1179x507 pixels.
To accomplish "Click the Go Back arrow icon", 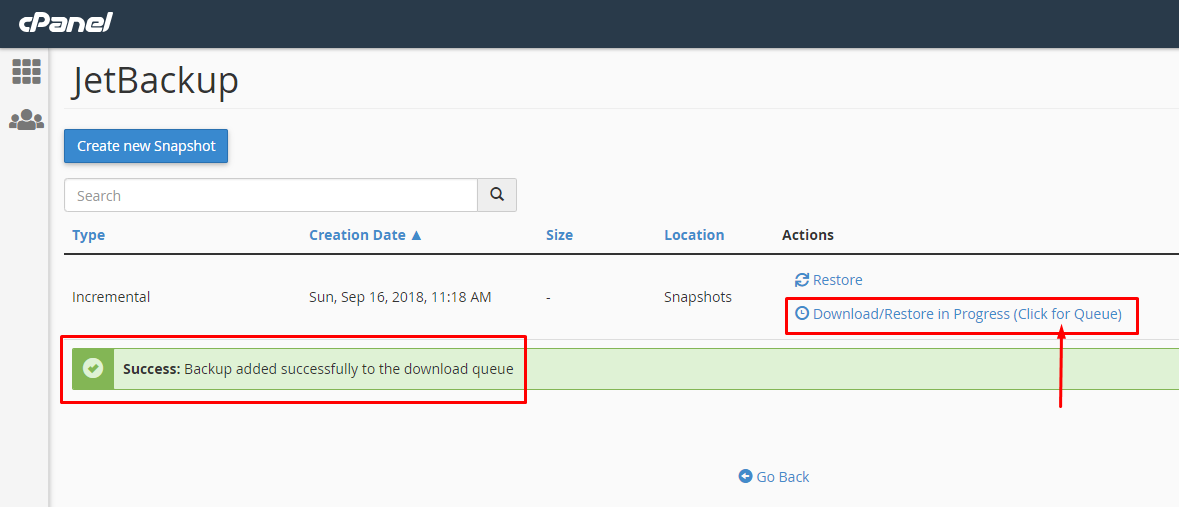I will tap(745, 476).
